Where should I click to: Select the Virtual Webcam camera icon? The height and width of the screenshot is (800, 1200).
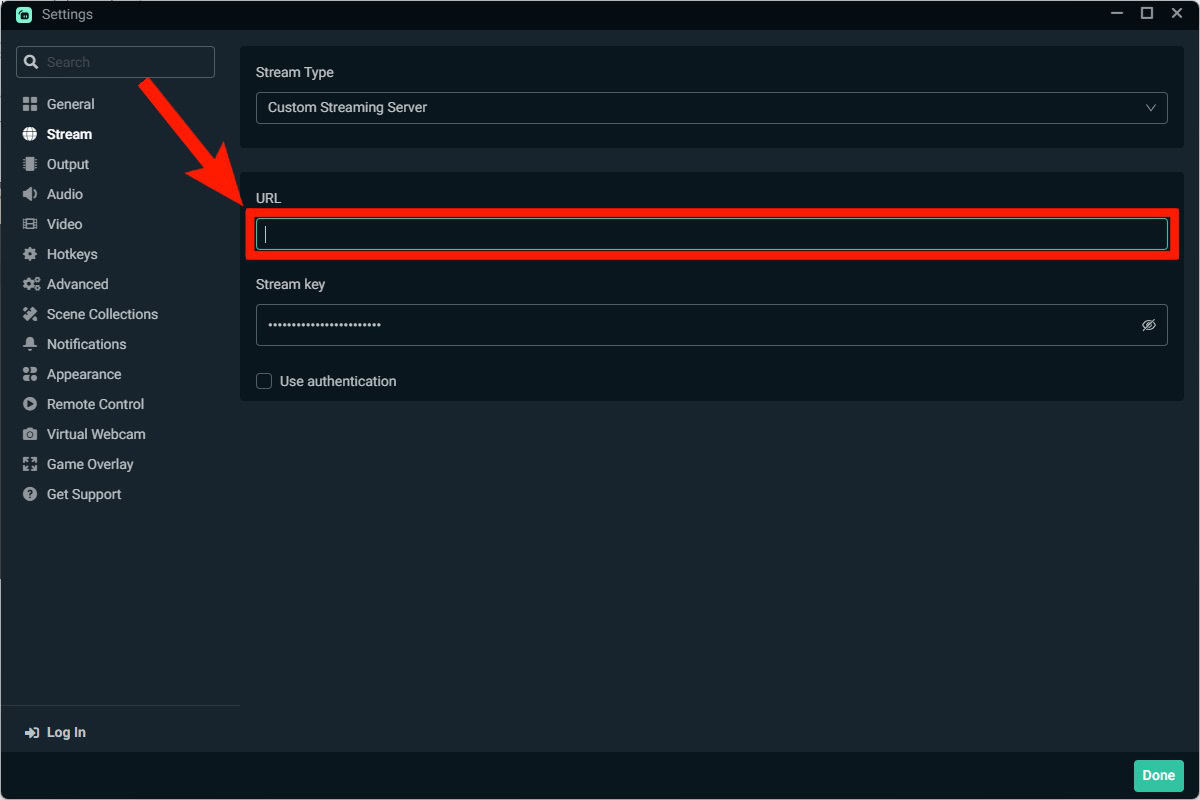point(29,433)
